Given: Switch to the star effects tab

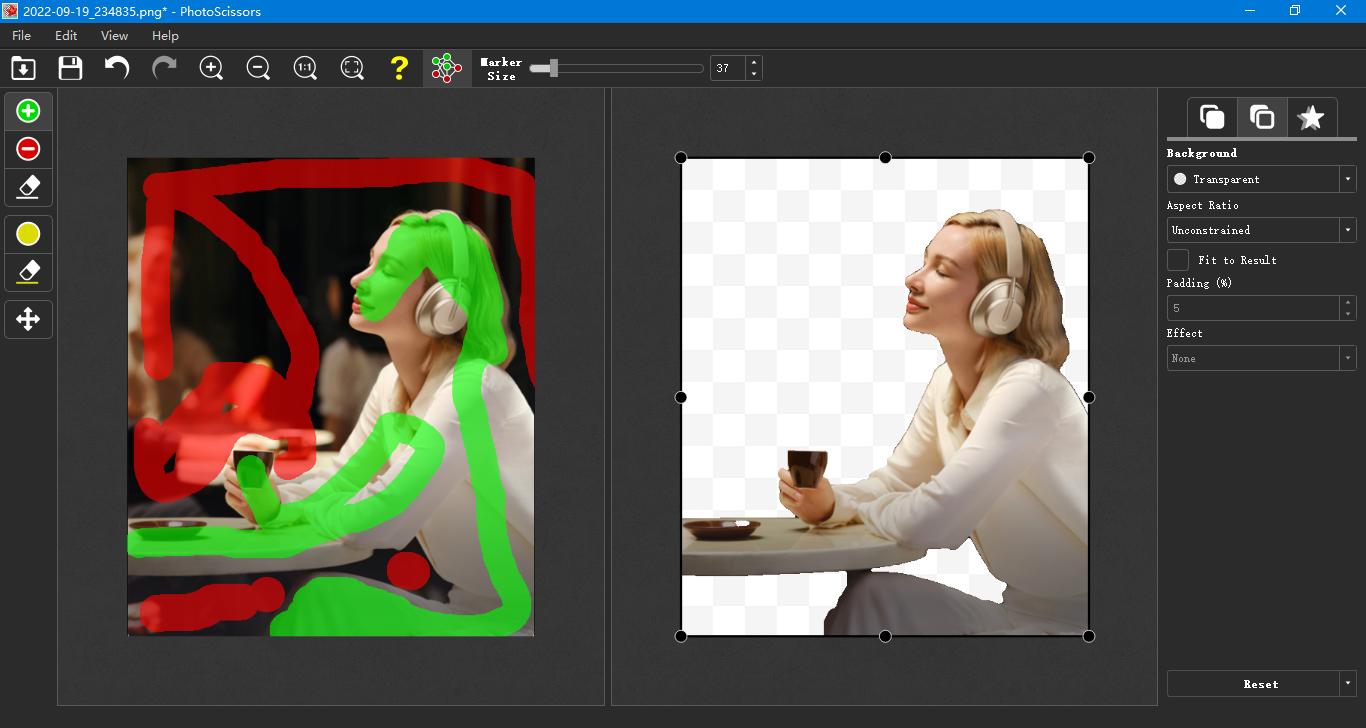Looking at the screenshot, I should click(1313, 117).
